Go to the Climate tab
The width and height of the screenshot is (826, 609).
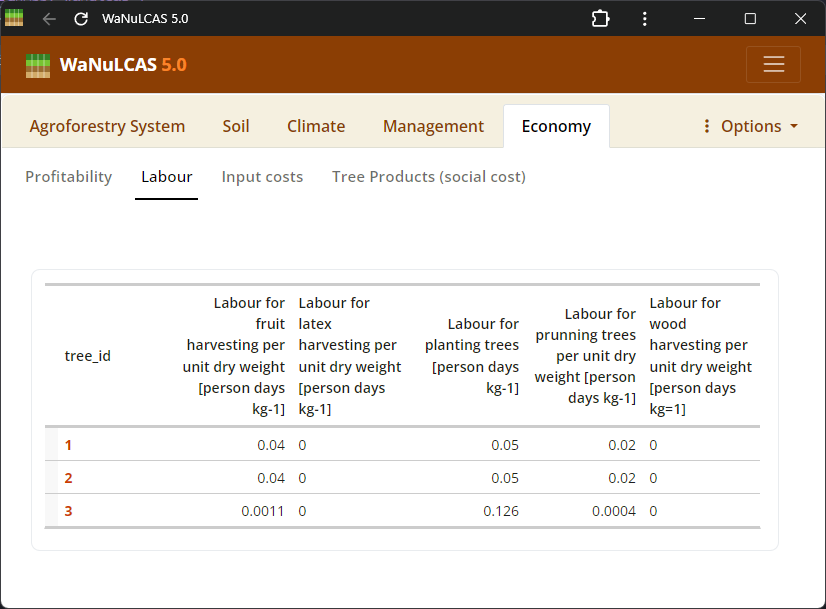(316, 126)
